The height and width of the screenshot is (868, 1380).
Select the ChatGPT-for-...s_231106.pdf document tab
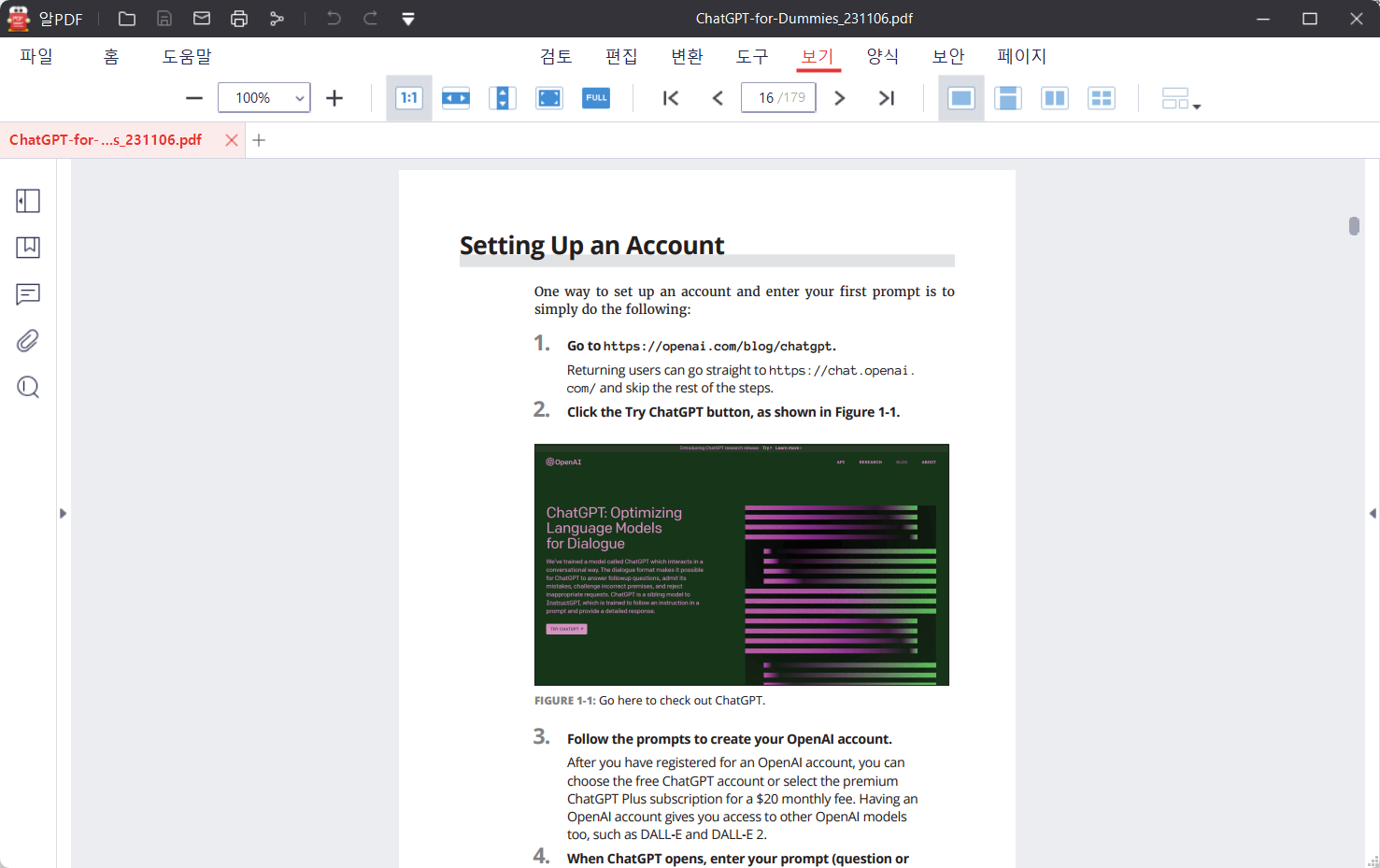[x=106, y=140]
